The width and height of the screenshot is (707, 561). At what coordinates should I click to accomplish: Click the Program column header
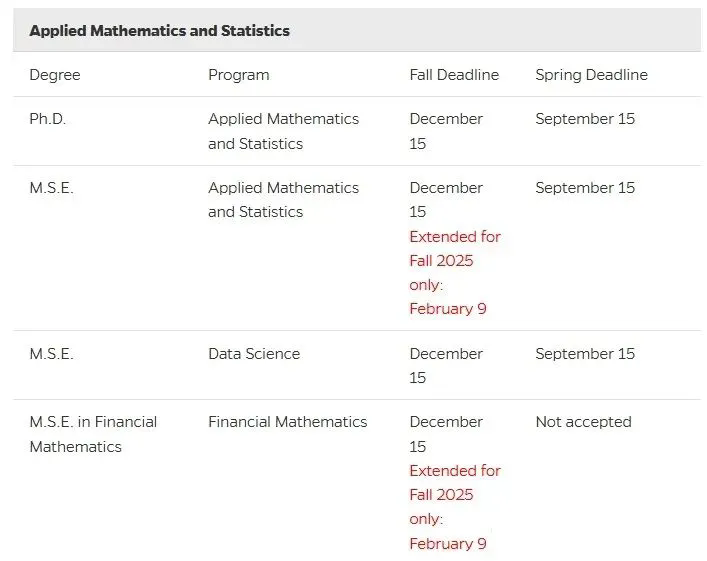pos(238,75)
